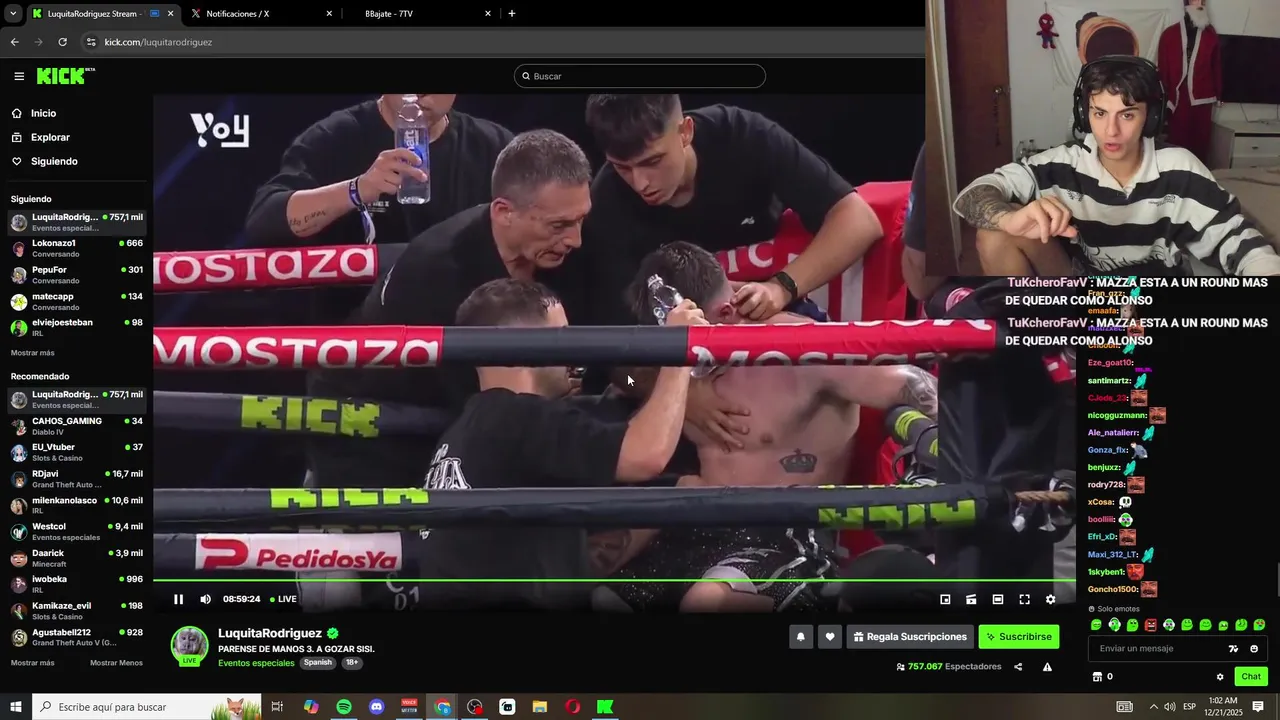Open PepuFor channel in sidebar
The image size is (1280, 720).
[77, 275]
